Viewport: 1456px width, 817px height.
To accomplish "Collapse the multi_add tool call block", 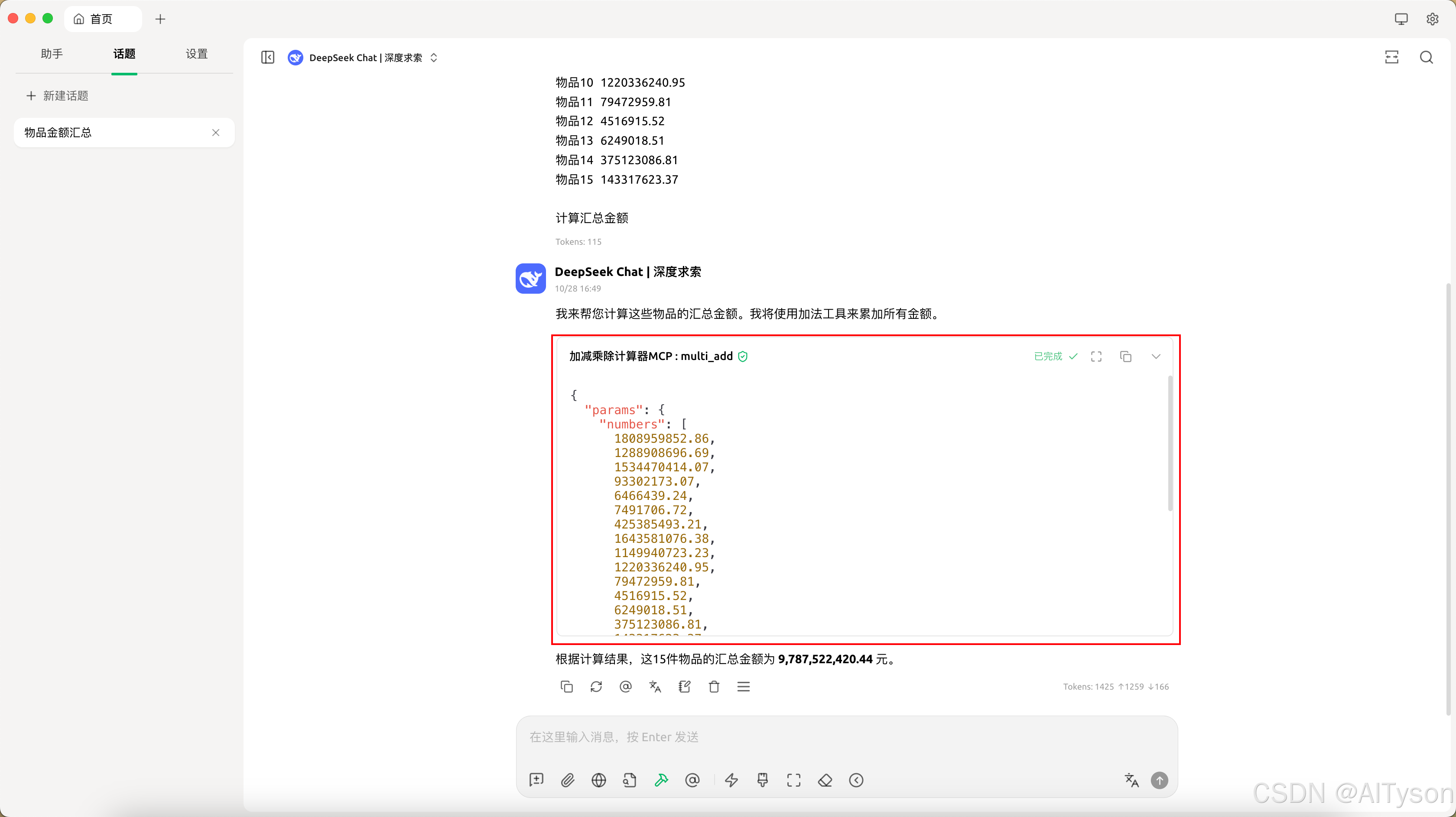I will 1156,357.
